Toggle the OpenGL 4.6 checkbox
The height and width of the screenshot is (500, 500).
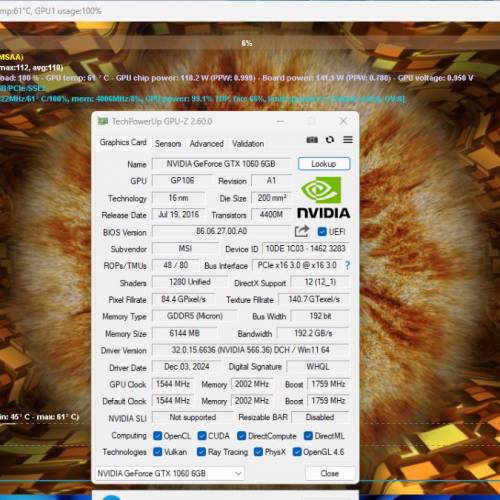(297, 452)
